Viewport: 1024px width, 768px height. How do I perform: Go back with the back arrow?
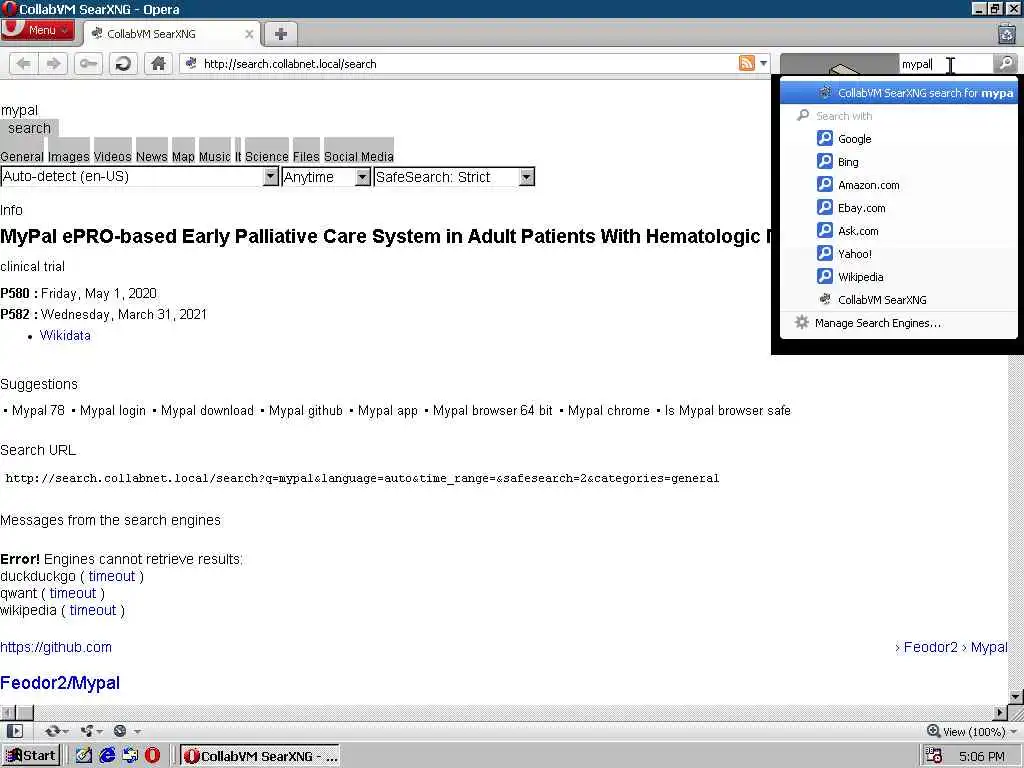(x=24, y=63)
